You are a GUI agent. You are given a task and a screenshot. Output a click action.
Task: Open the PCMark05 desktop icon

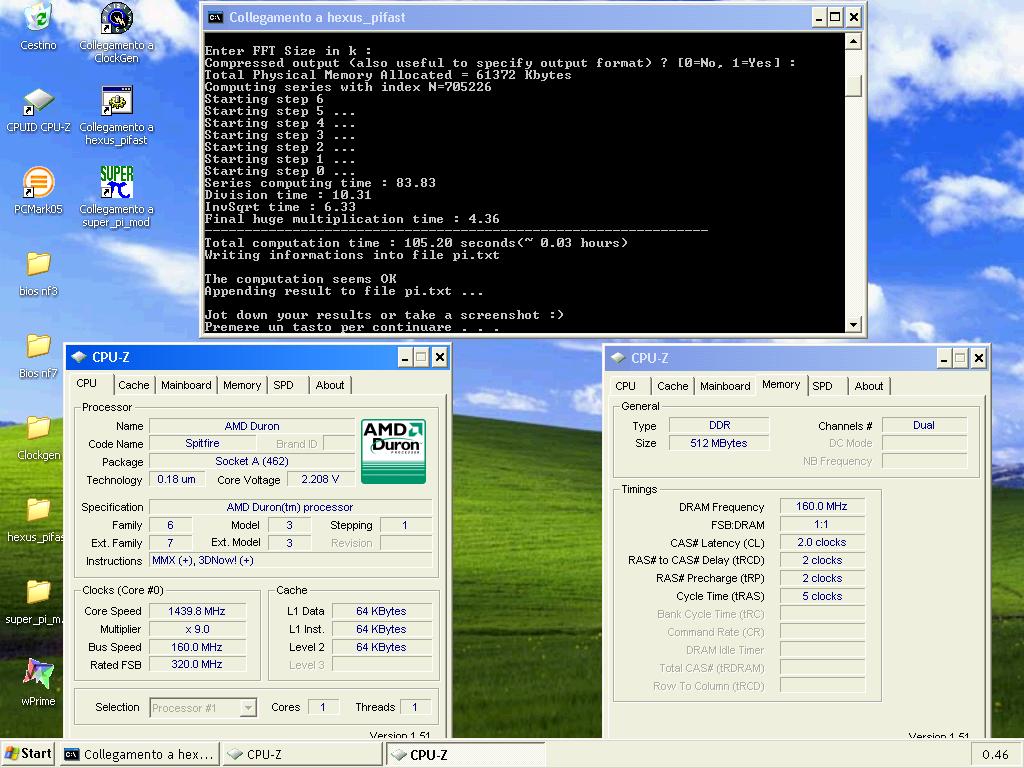pos(38,191)
